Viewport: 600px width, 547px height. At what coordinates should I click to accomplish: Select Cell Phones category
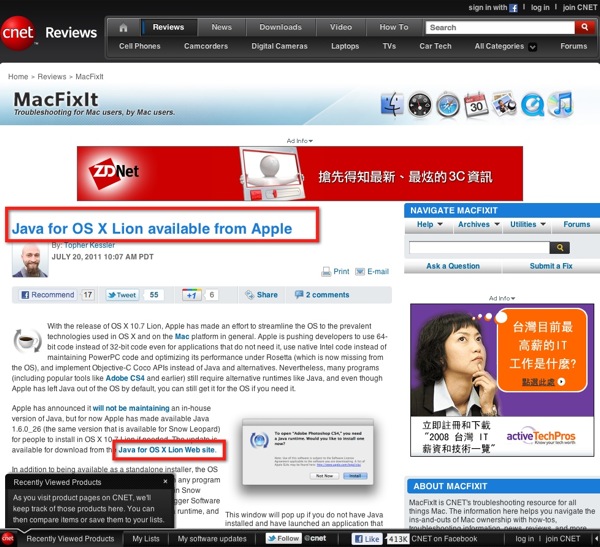pos(140,46)
